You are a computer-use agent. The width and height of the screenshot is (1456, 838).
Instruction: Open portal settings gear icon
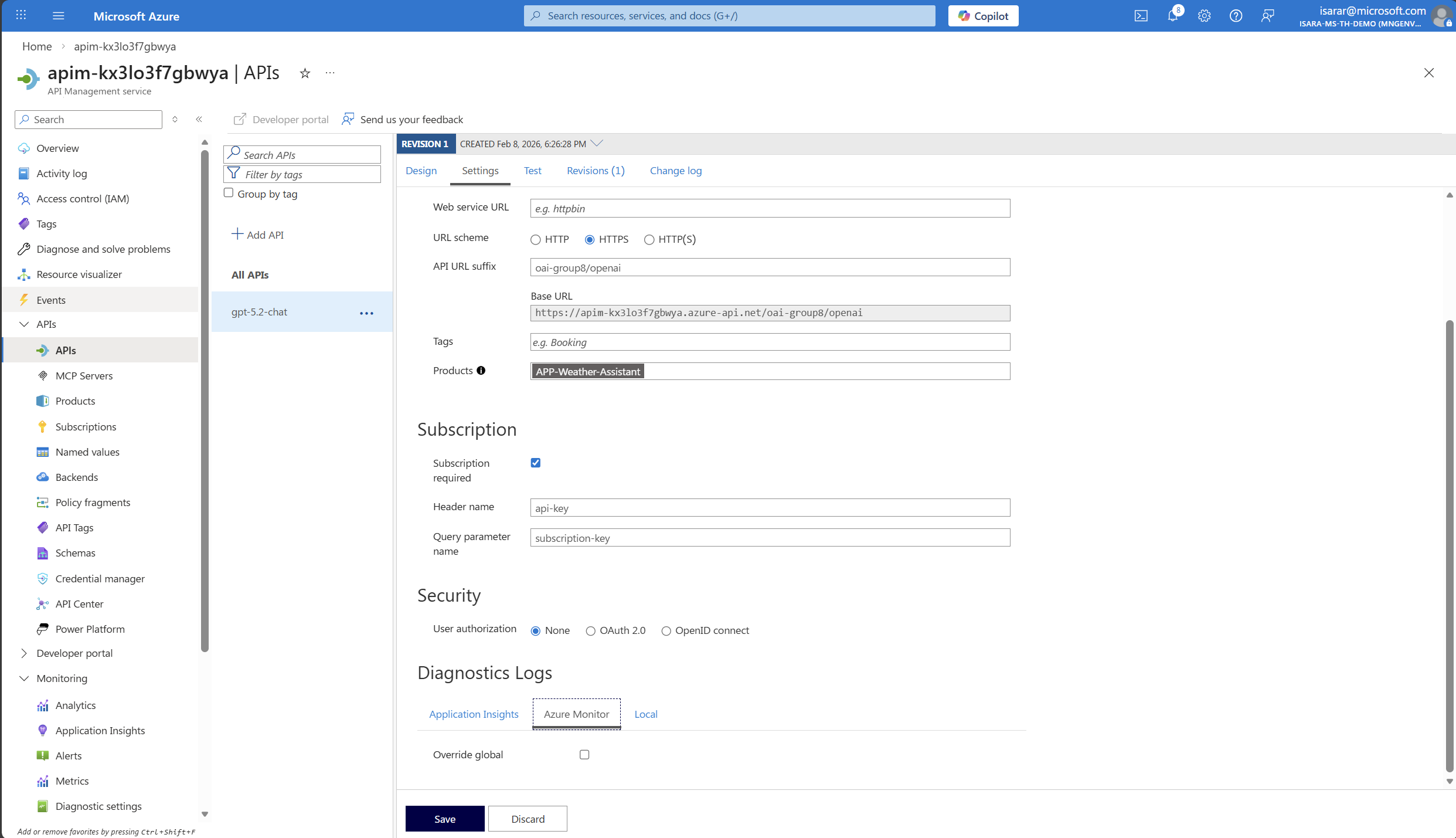click(x=1204, y=16)
